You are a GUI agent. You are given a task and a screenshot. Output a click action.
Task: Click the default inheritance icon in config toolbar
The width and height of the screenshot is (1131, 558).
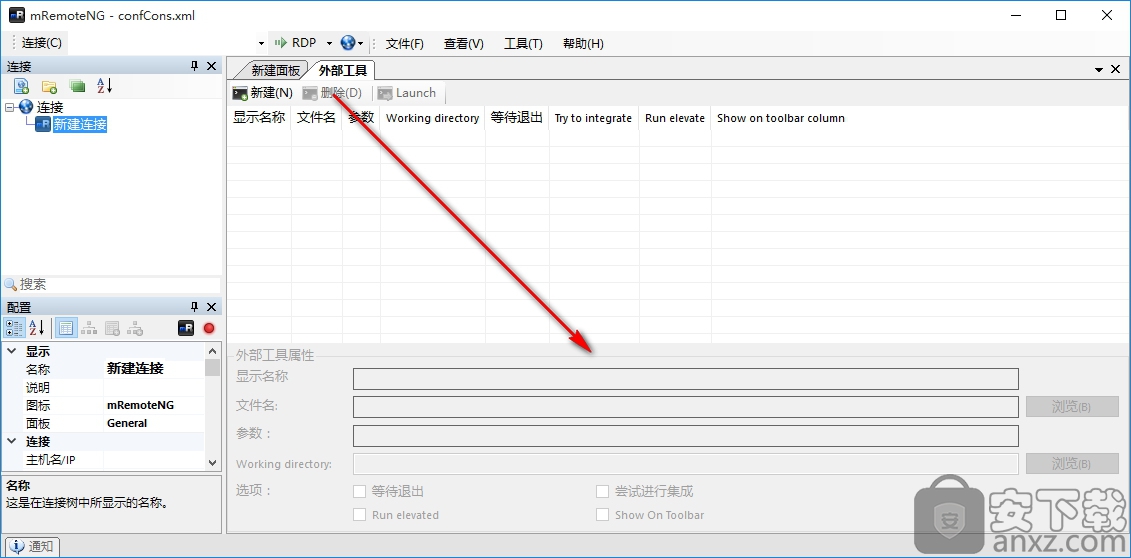(x=136, y=328)
